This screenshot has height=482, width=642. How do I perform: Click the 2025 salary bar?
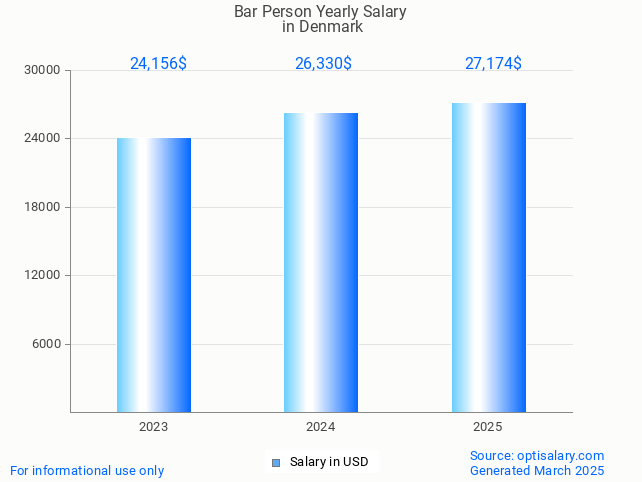pyautogui.click(x=488, y=257)
